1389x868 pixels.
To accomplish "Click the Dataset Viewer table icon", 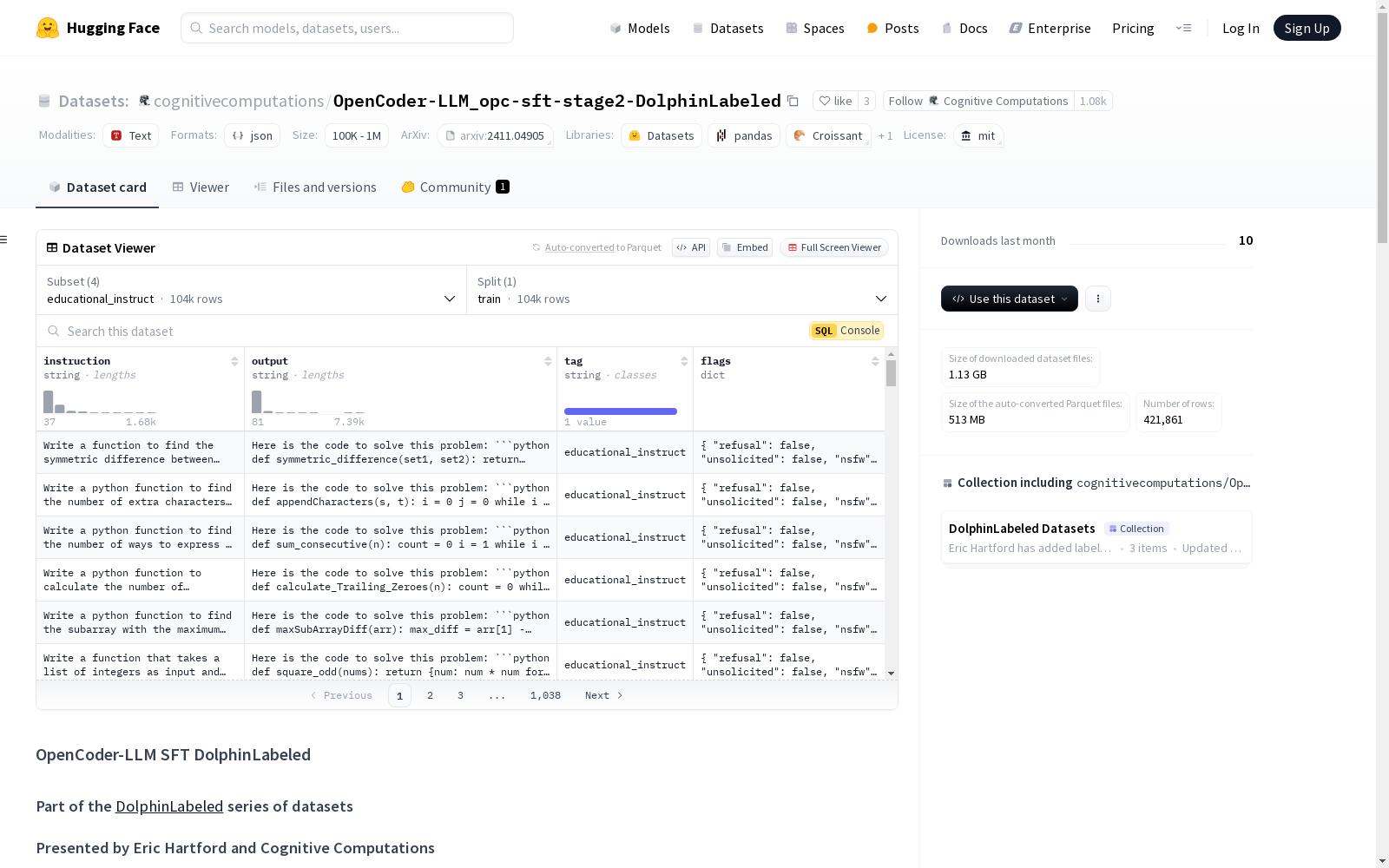I will click(x=52, y=247).
